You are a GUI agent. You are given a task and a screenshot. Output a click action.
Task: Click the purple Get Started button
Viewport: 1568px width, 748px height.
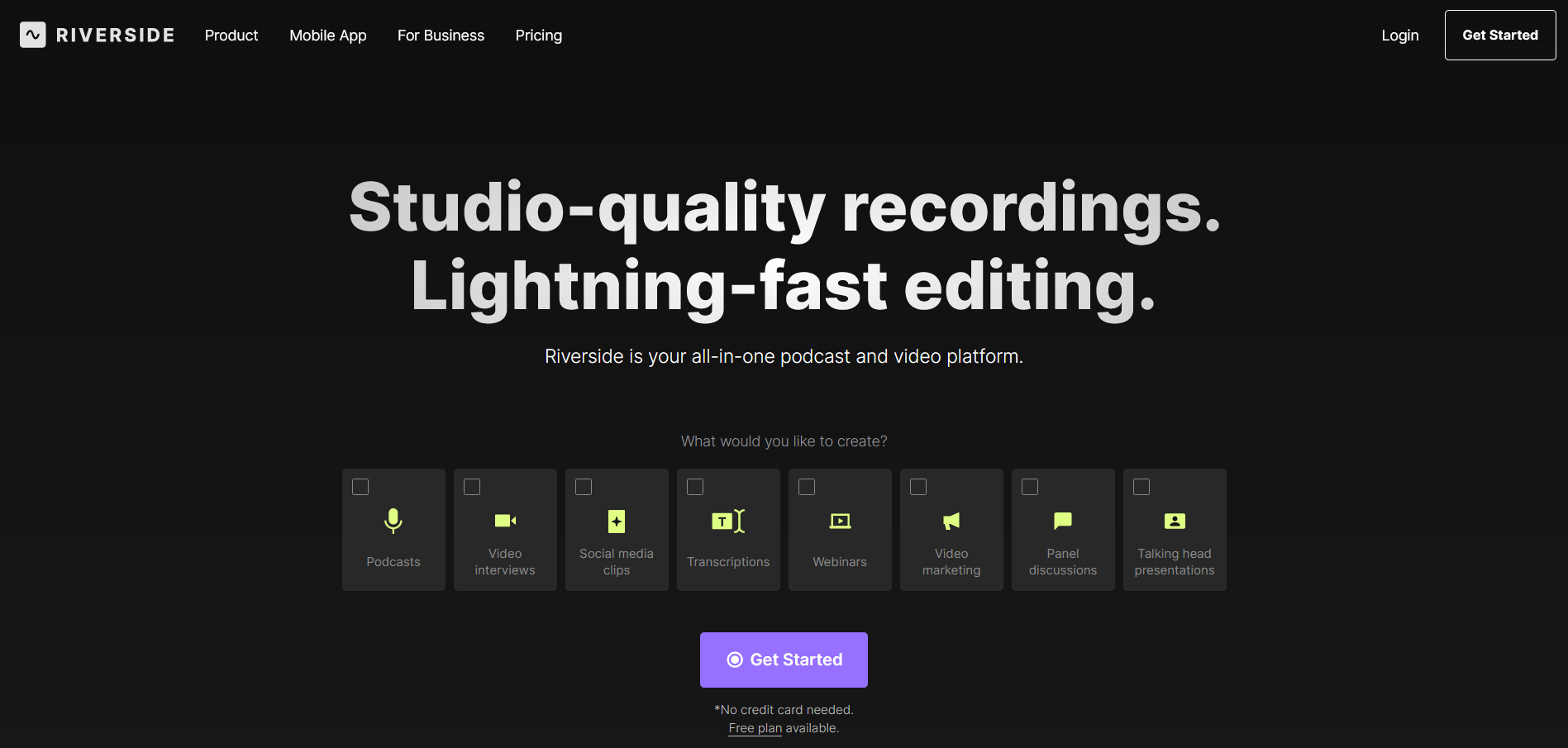coord(784,660)
